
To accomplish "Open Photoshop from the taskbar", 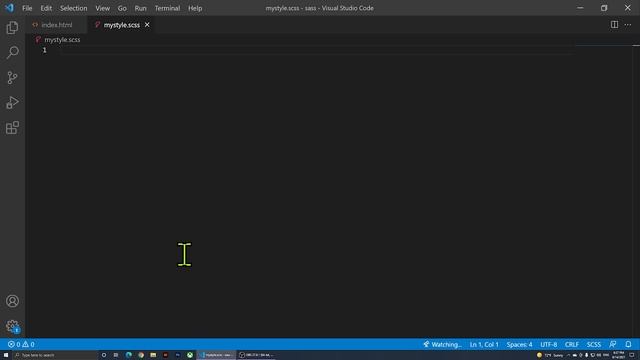I will pyautogui.click(x=178, y=355).
